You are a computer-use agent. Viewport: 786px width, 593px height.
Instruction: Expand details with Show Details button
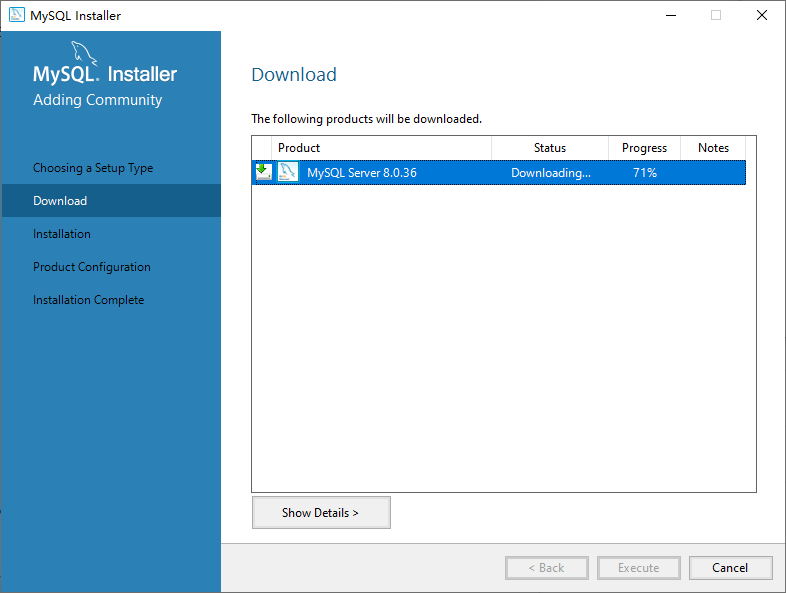321,512
